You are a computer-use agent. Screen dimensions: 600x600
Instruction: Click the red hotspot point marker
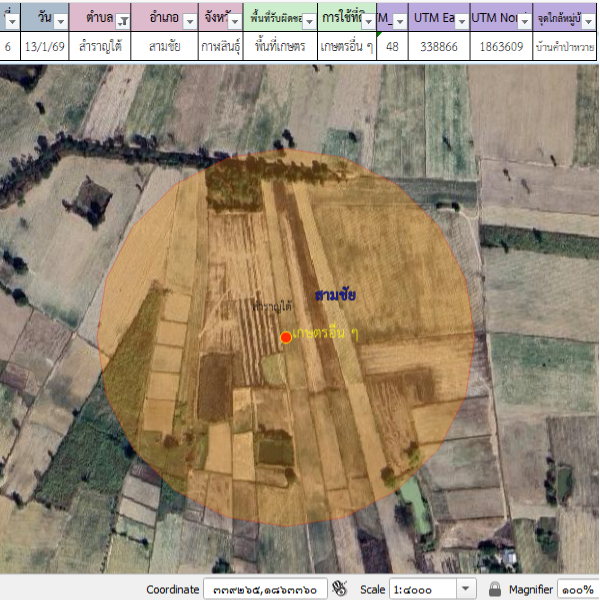click(x=286, y=338)
